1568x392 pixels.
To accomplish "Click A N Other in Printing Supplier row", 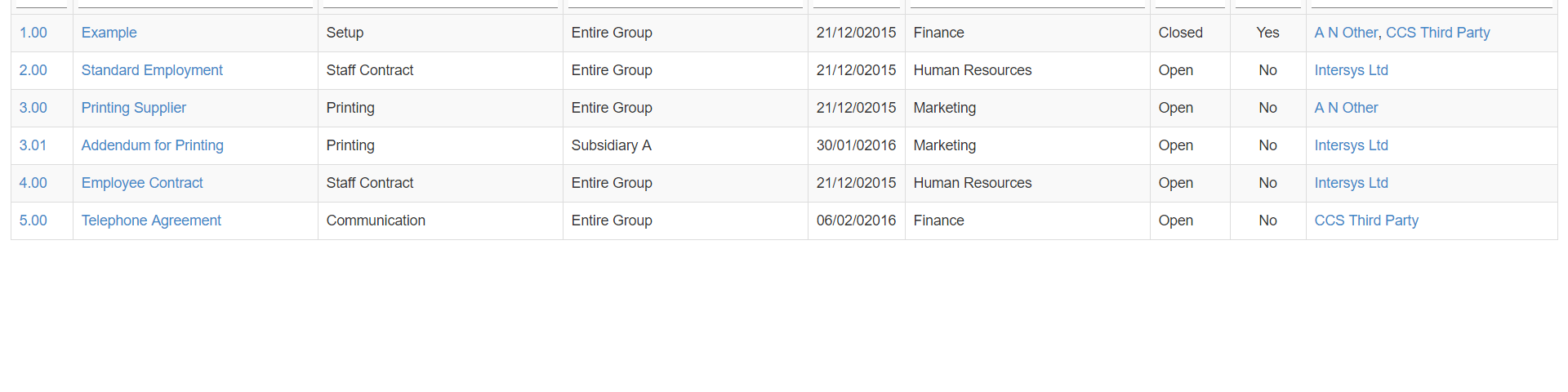I will pyautogui.click(x=1346, y=108).
